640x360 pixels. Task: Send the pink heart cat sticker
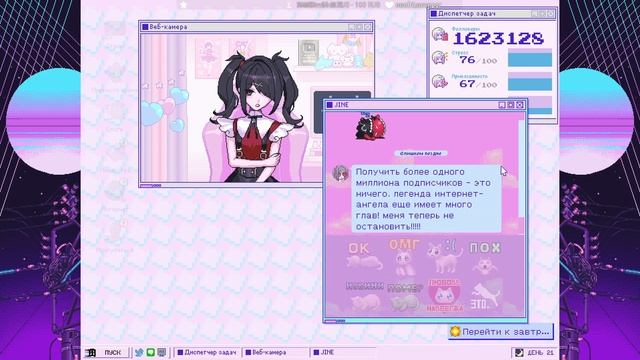click(x=445, y=296)
